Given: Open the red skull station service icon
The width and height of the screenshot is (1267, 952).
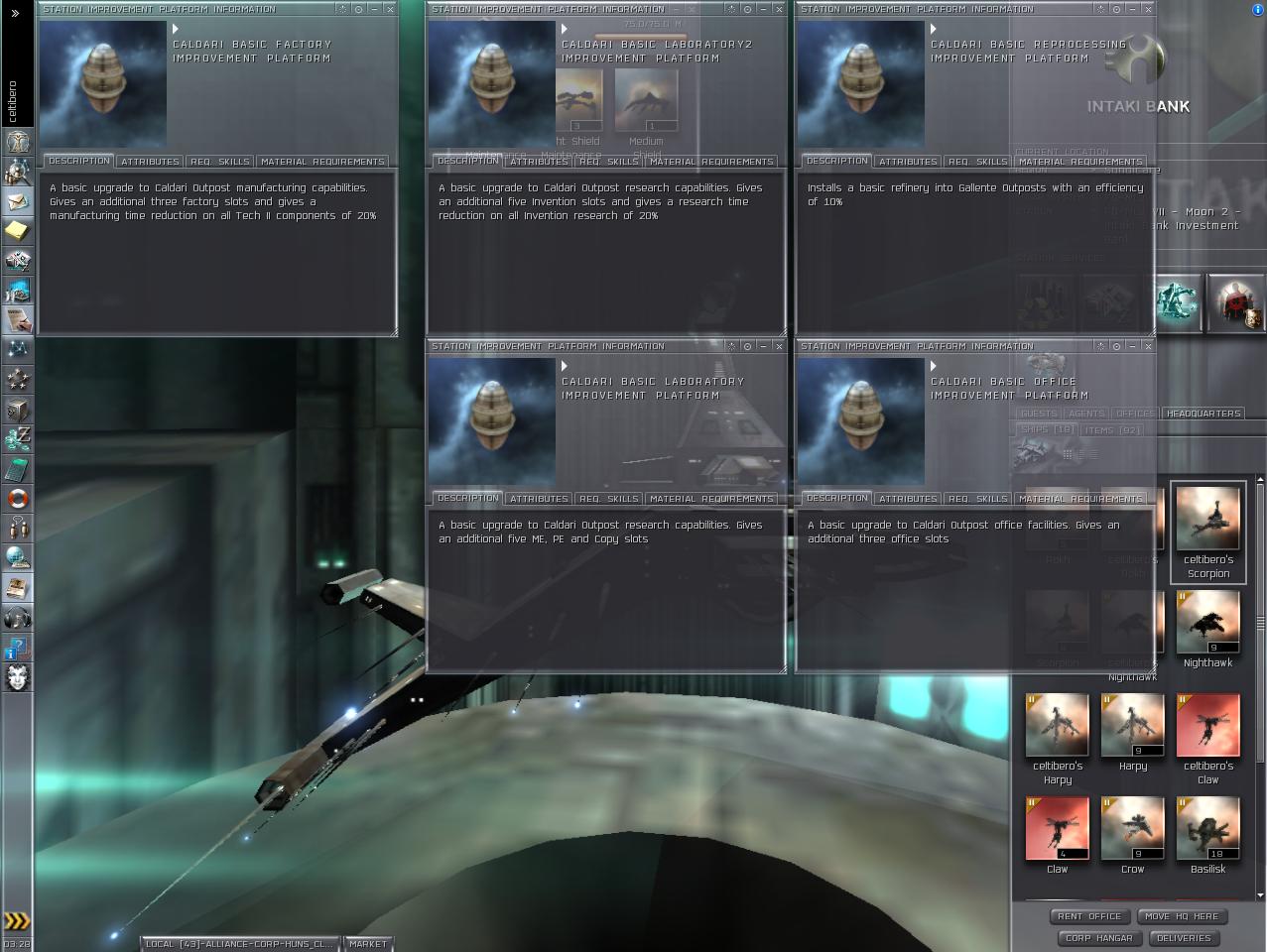Looking at the screenshot, I should pyautogui.click(x=1236, y=302).
